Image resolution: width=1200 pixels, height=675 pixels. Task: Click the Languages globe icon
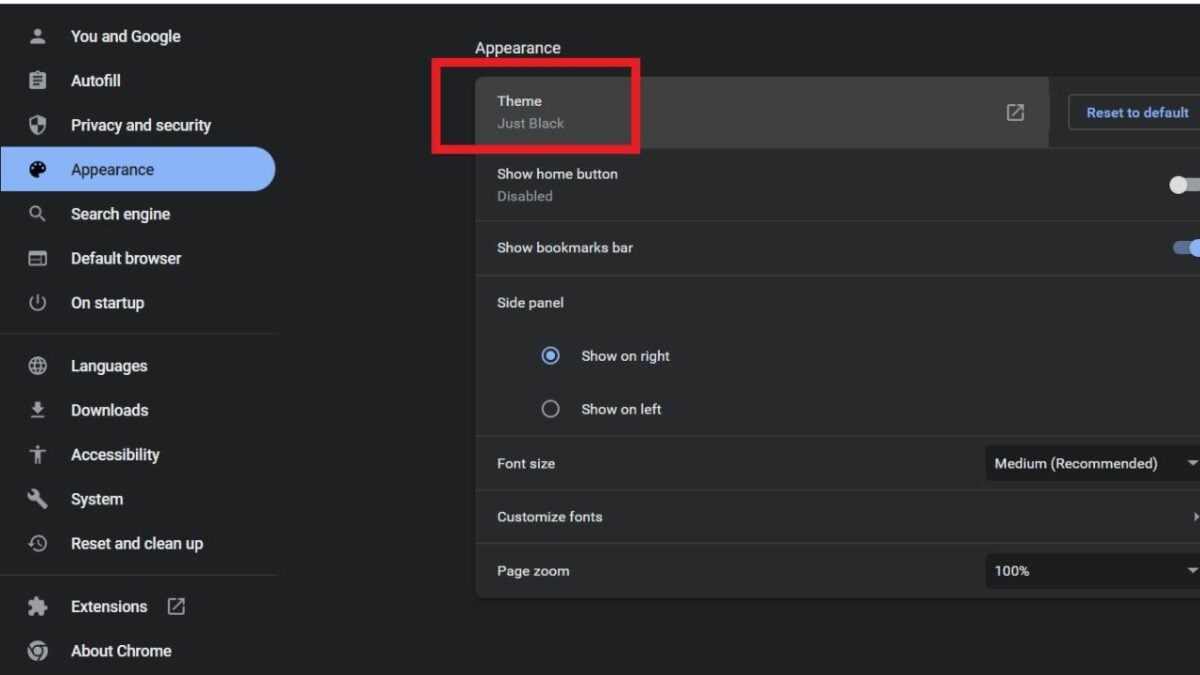[x=37, y=365]
